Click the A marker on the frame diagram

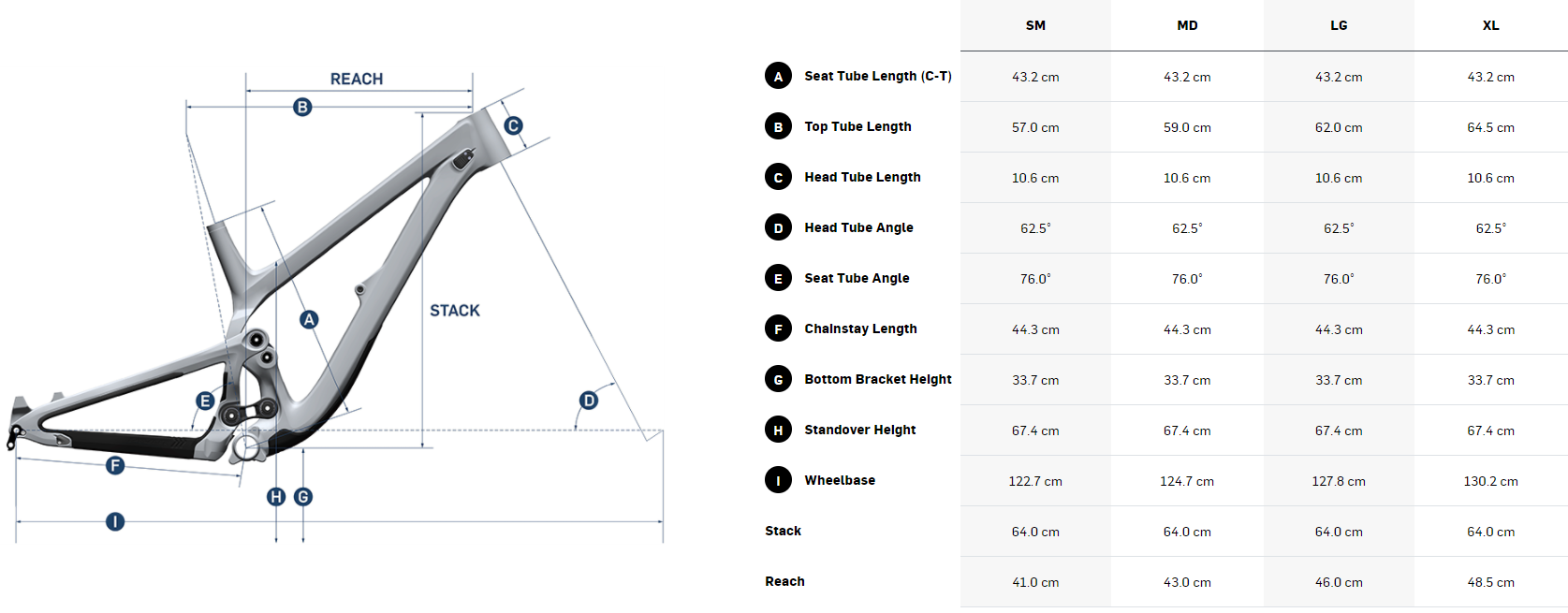pyautogui.click(x=309, y=320)
